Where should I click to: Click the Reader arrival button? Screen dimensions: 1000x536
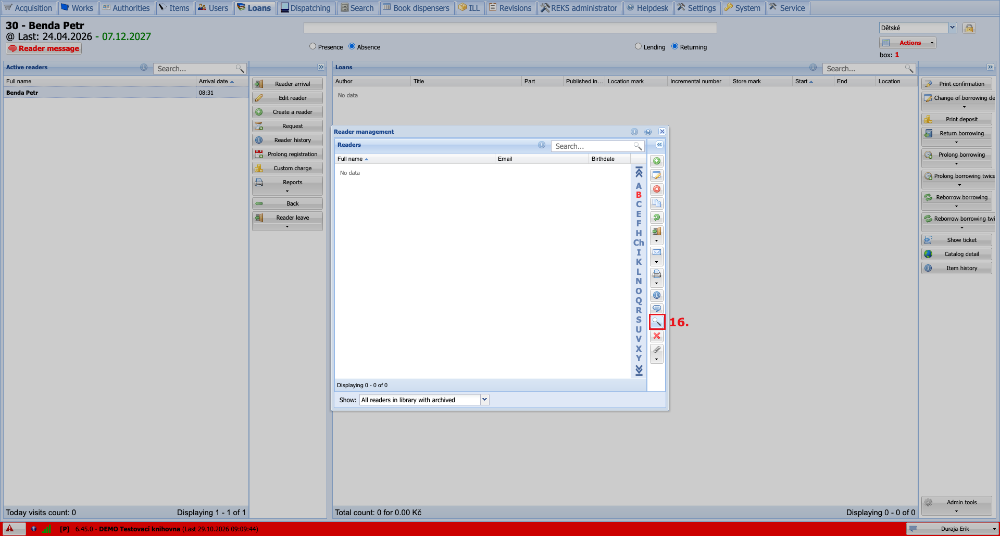click(x=287, y=84)
